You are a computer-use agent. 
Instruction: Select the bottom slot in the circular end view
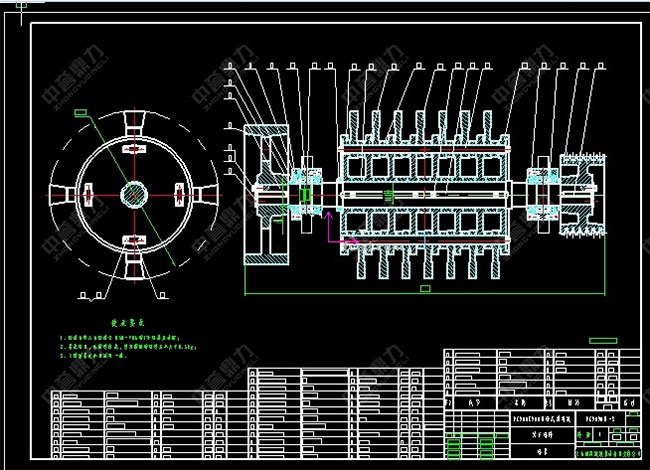[132, 239]
